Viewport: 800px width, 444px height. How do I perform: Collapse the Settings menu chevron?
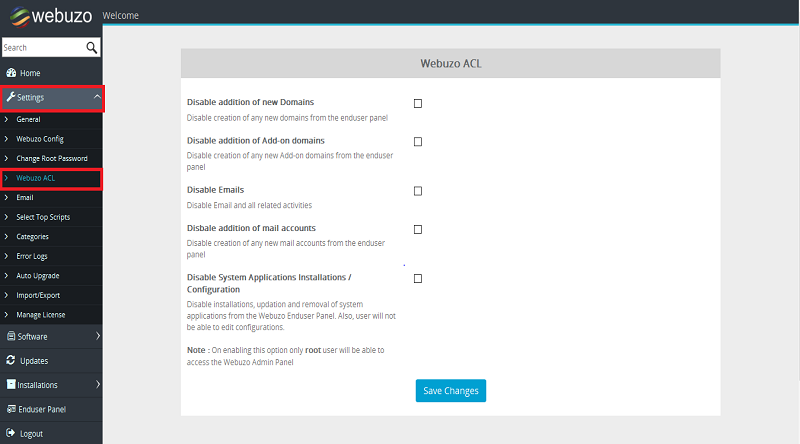[x=96, y=97]
